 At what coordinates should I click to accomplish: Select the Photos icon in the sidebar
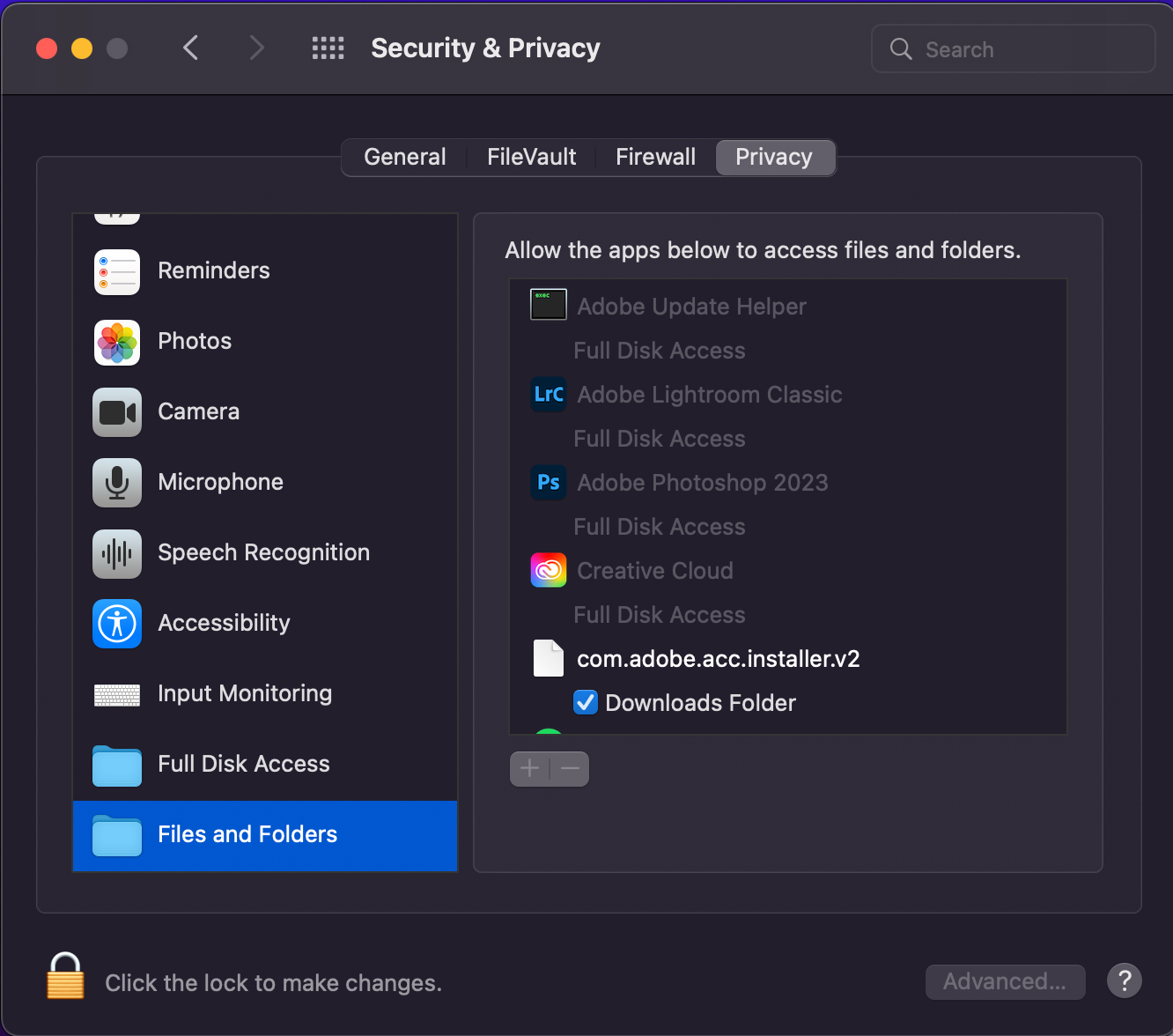[116, 343]
